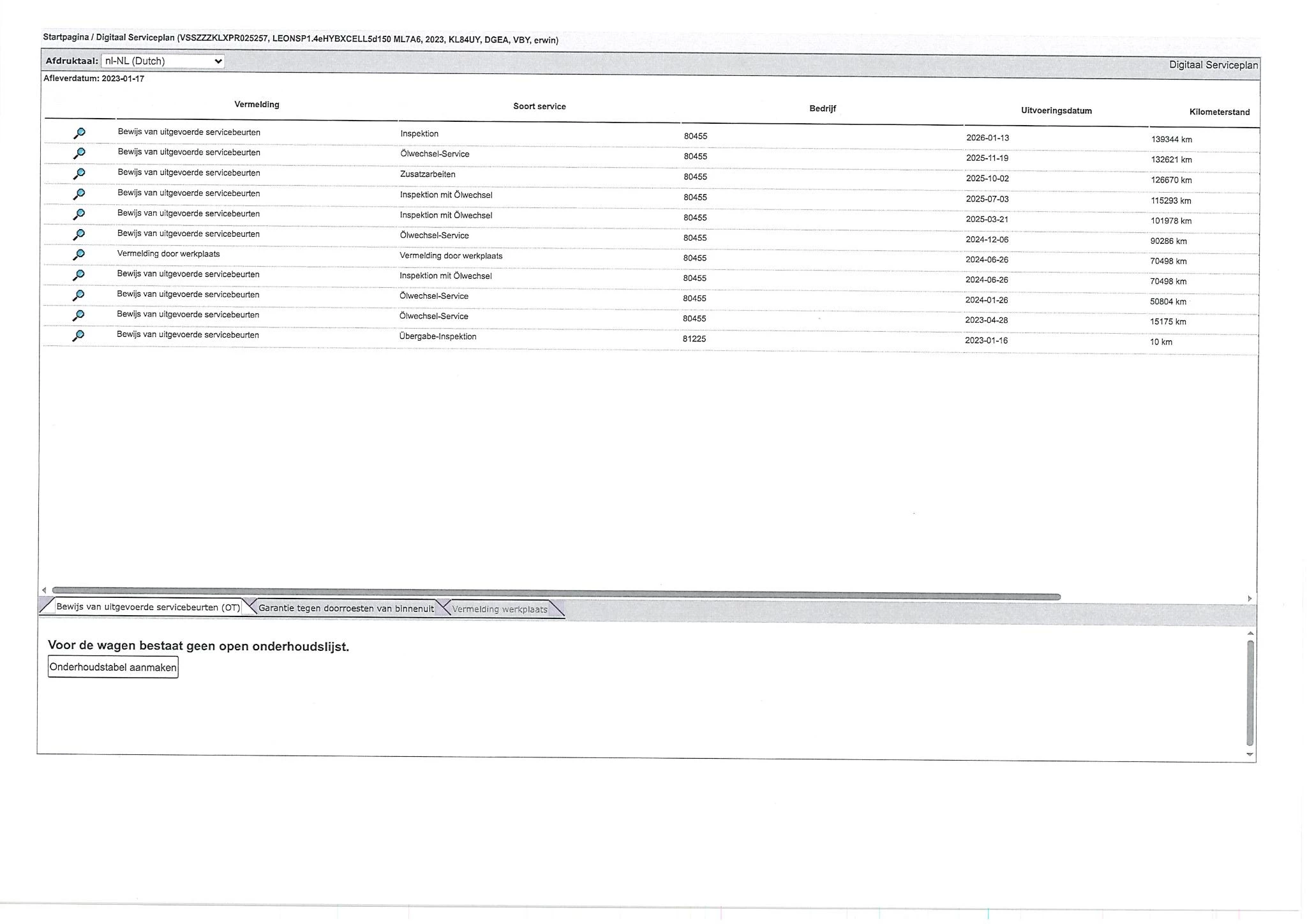Screen dimensions: 1307x924
Task: Click the 15175 km mileage cell
Action: click(x=1168, y=322)
